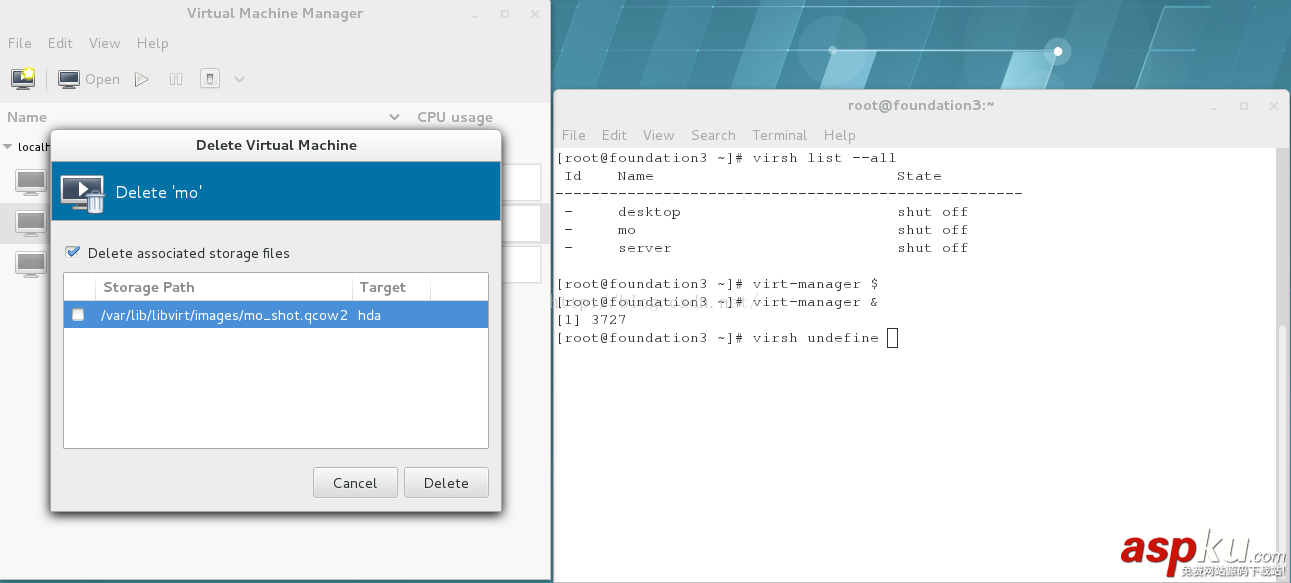Select the third VM monitor icon
This screenshot has width=1291, height=583.
(31, 264)
